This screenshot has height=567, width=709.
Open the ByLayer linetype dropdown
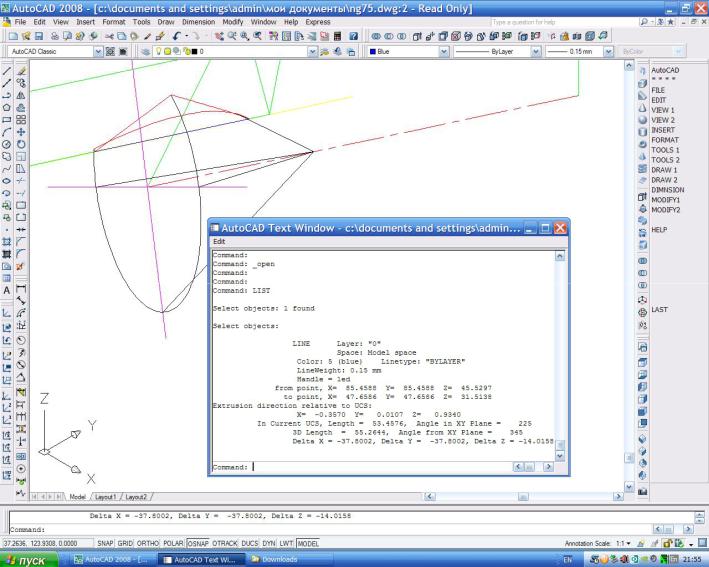click(536, 52)
